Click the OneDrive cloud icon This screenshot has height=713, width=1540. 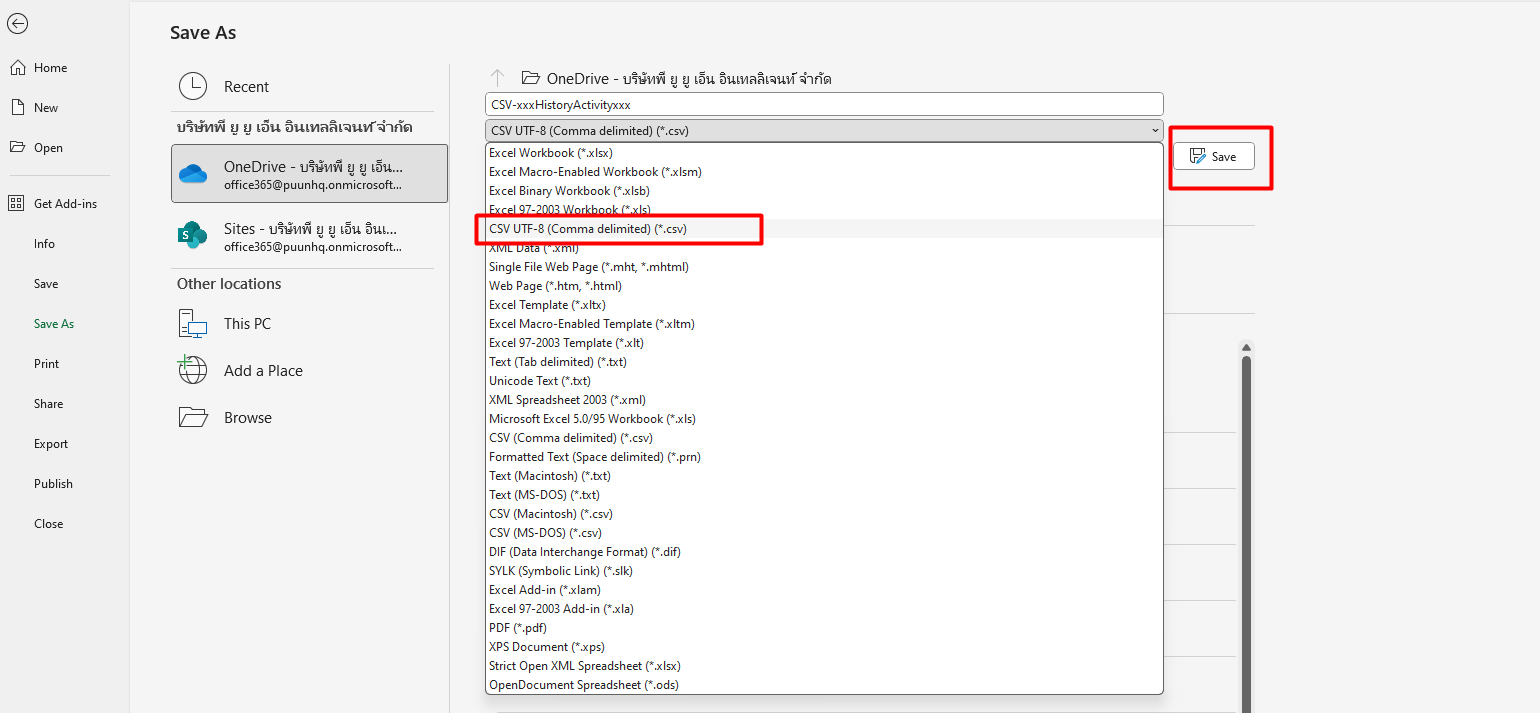[x=193, y=174]
